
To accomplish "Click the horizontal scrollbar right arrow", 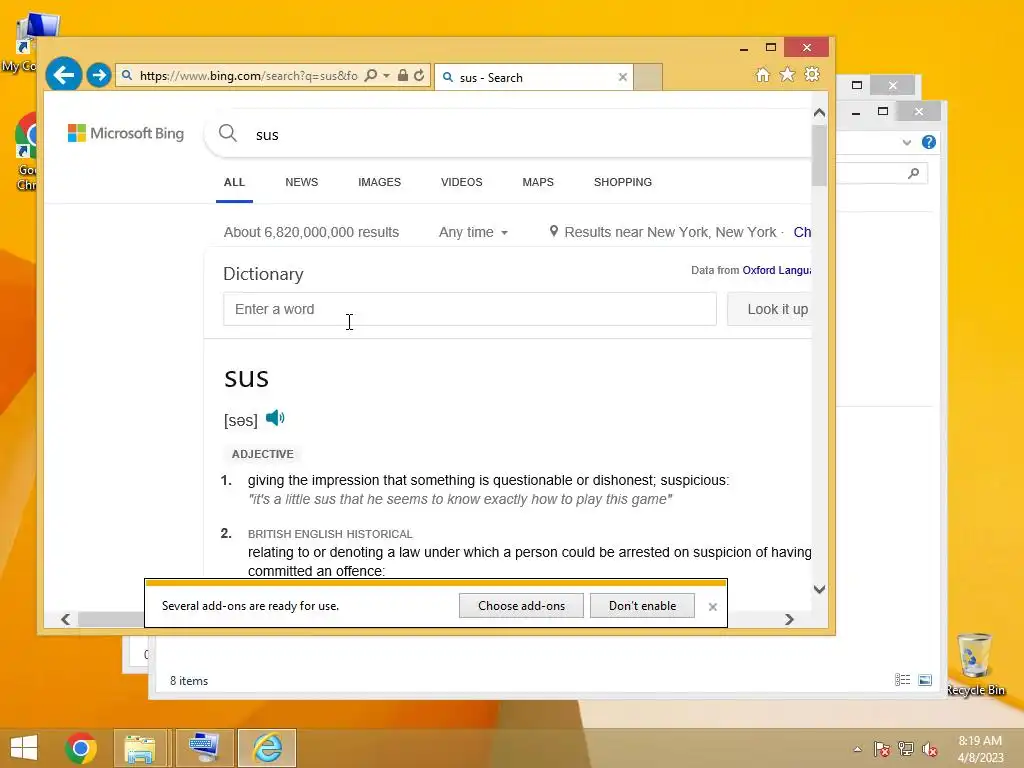I will click(789, 619).
